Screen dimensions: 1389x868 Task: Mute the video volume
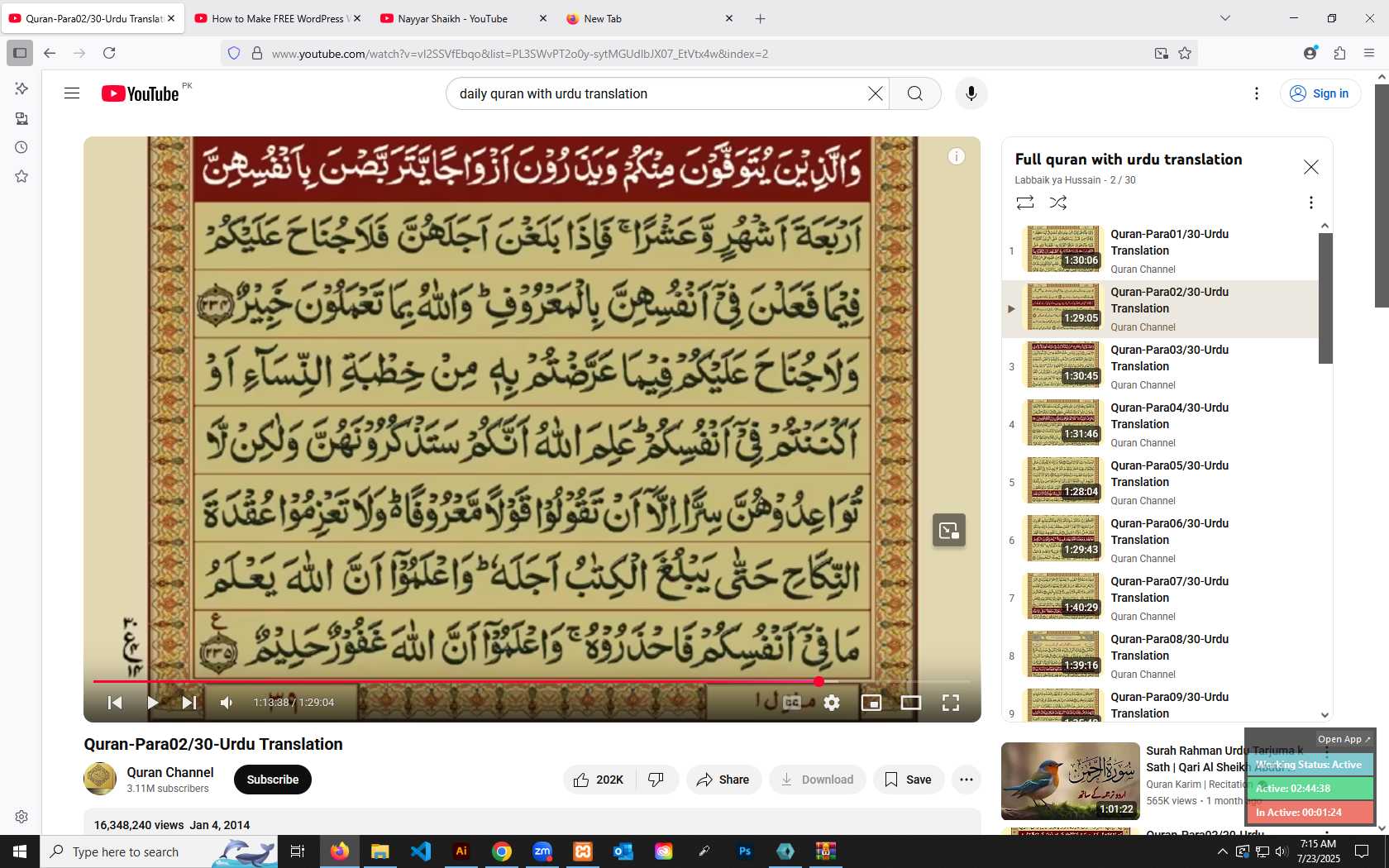click(x=227, y=702)
